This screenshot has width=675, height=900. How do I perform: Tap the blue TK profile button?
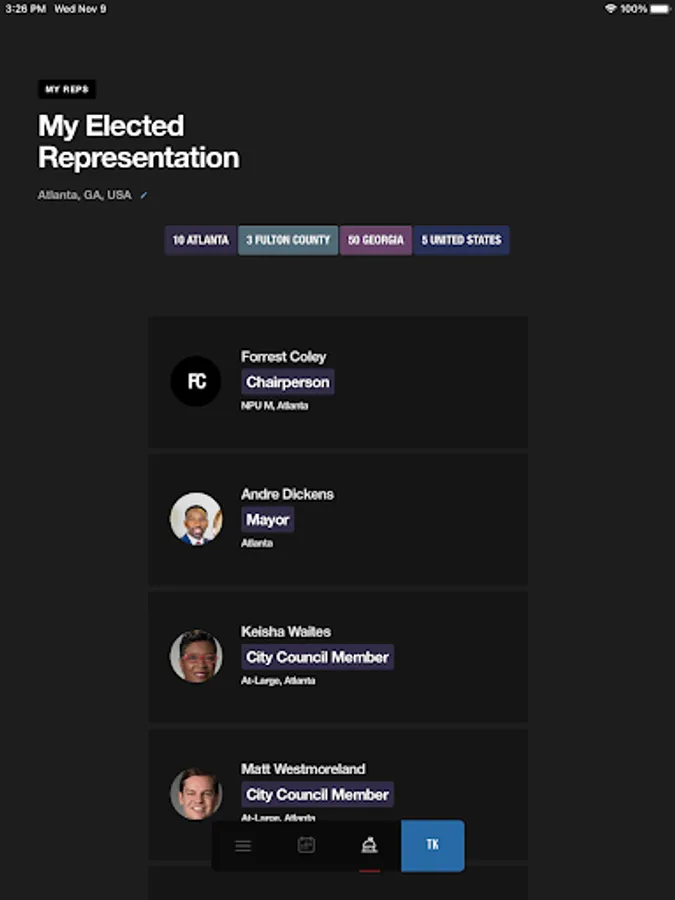432,845
